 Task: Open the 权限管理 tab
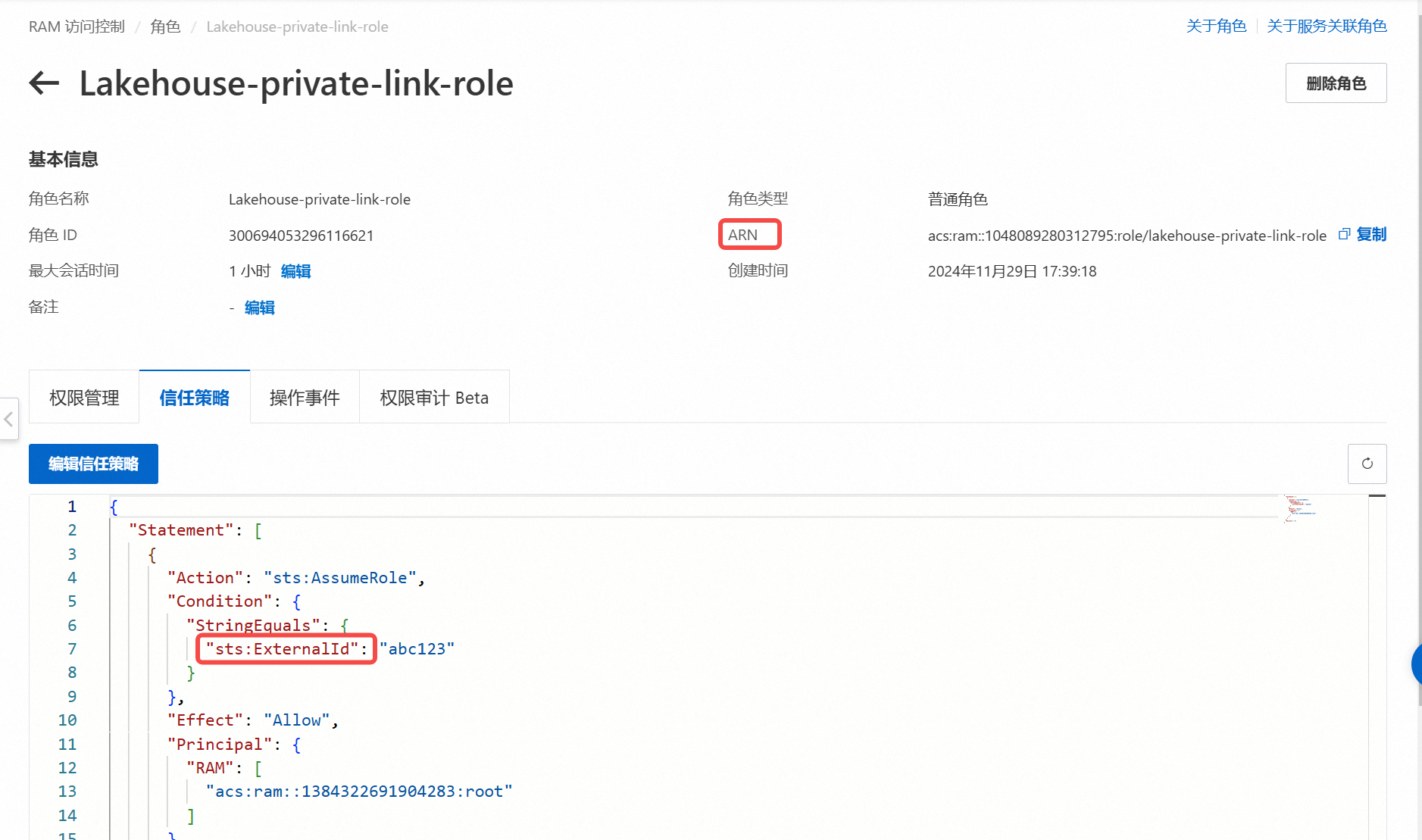84,398
